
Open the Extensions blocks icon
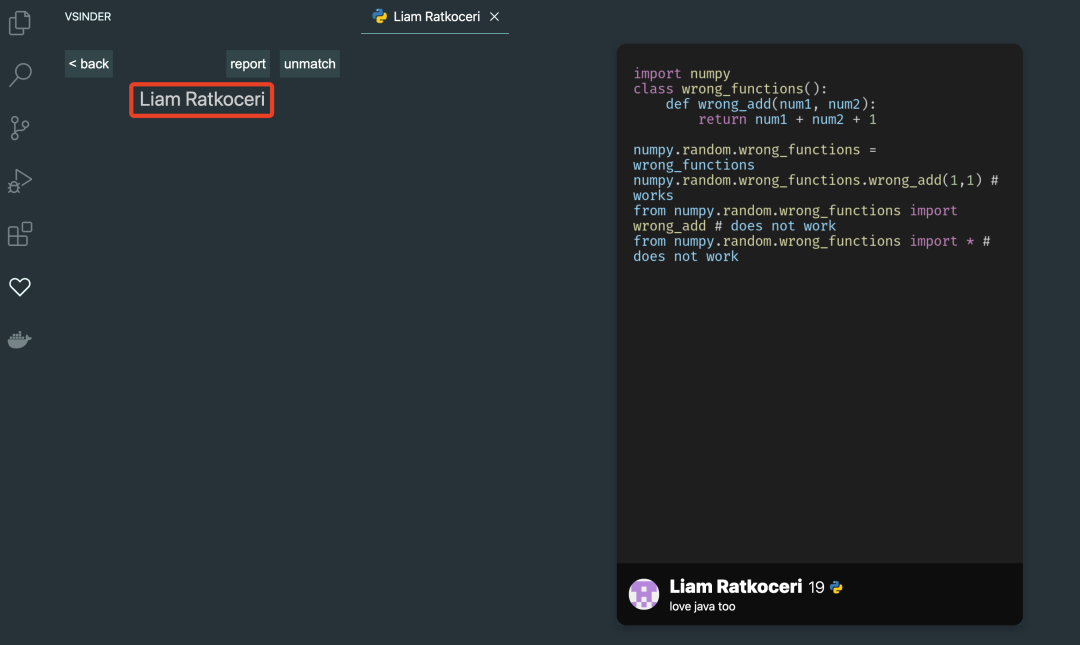[x=20, y=234]
